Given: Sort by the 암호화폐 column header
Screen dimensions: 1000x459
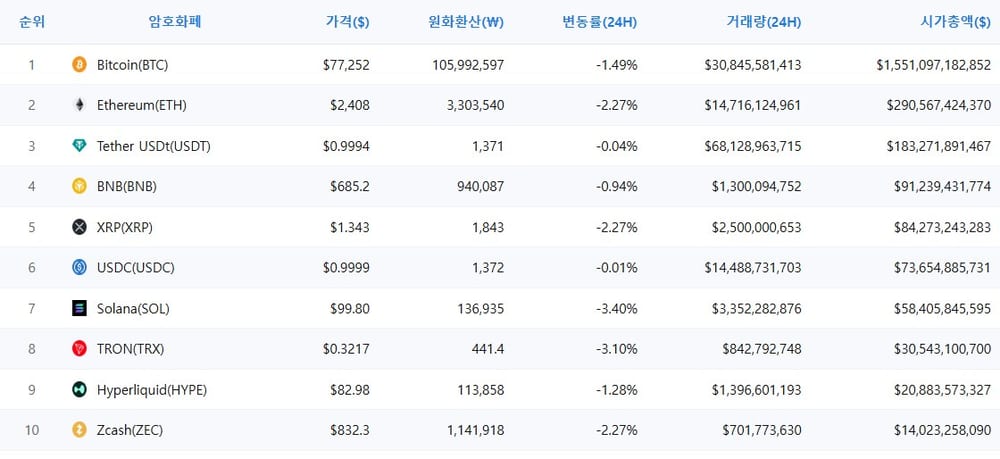Looking at the screenshot, I should 175,22.
